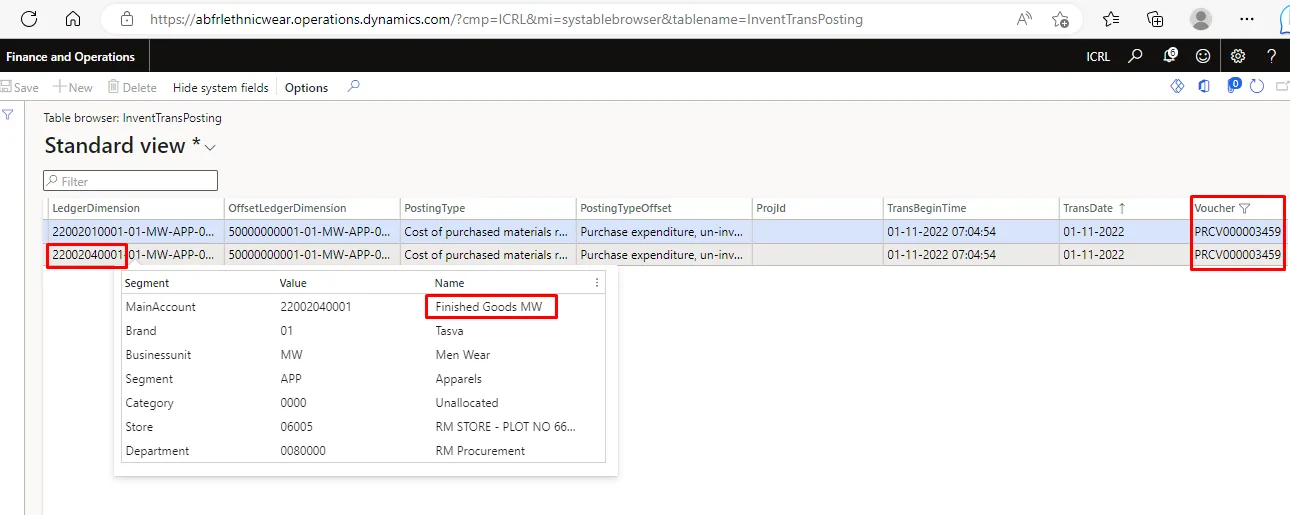
Task: Click Segment column header in popup
Action: (x=147, y=283)
